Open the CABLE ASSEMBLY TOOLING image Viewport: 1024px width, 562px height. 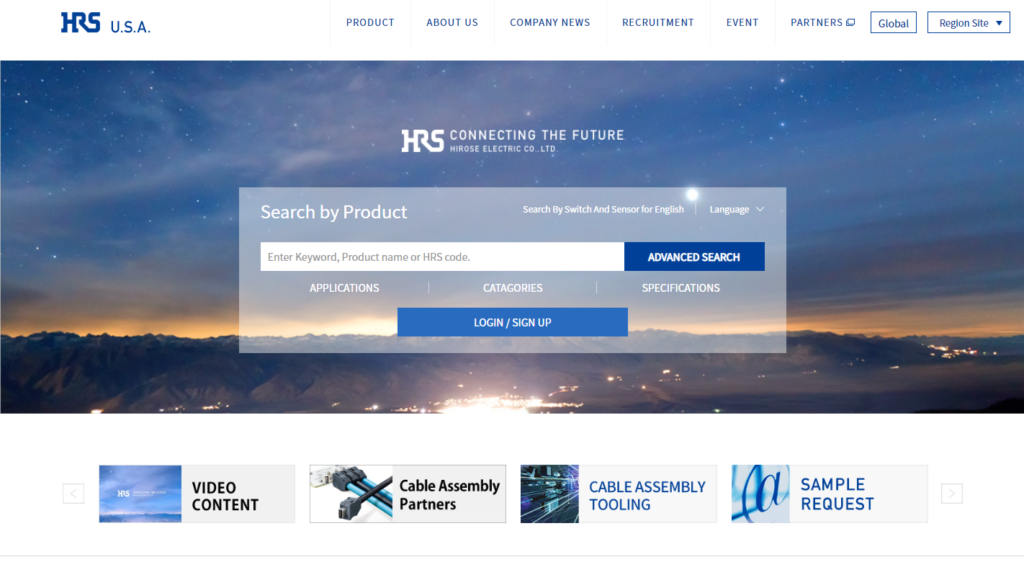550,494
